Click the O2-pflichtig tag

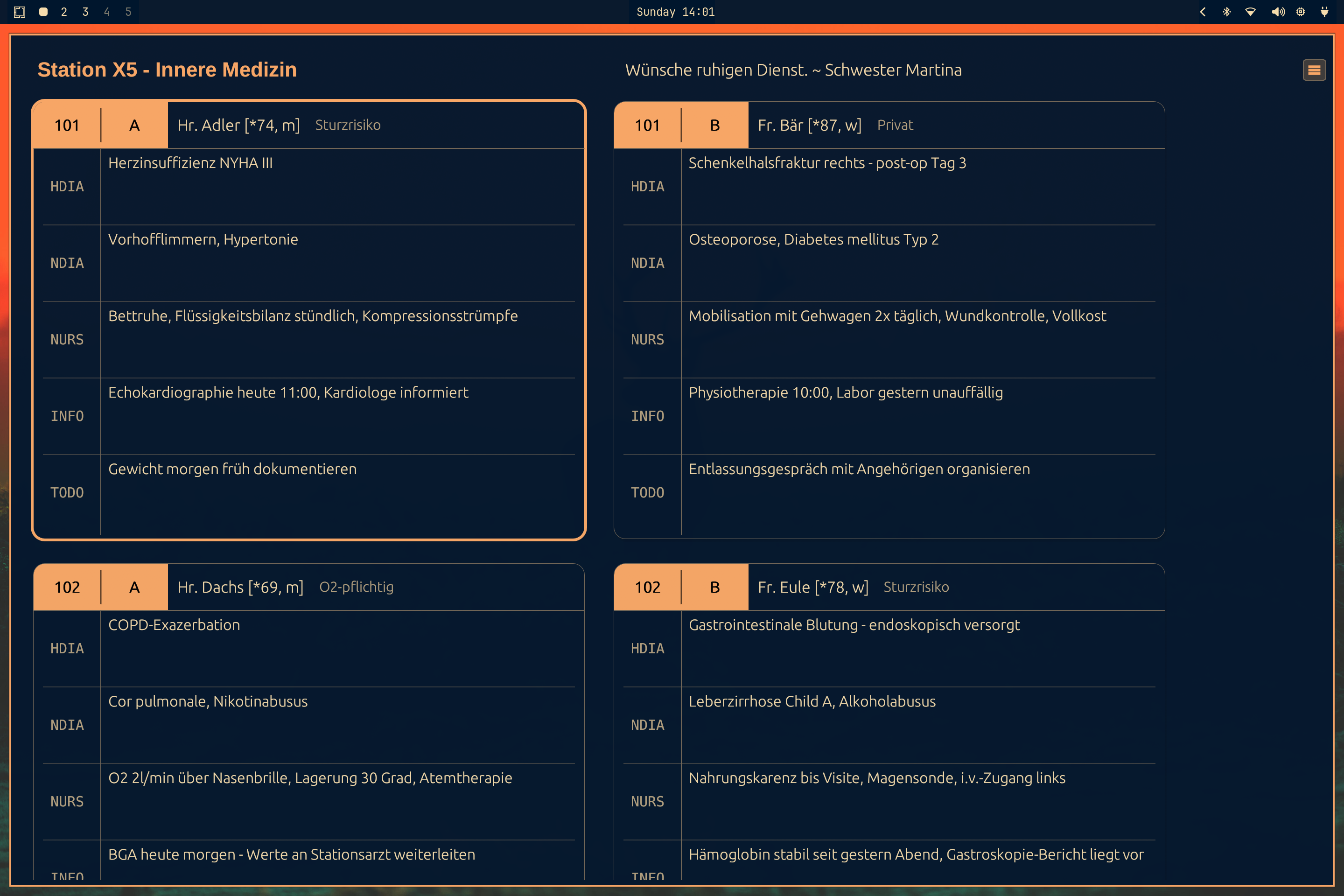pos(357,588)
